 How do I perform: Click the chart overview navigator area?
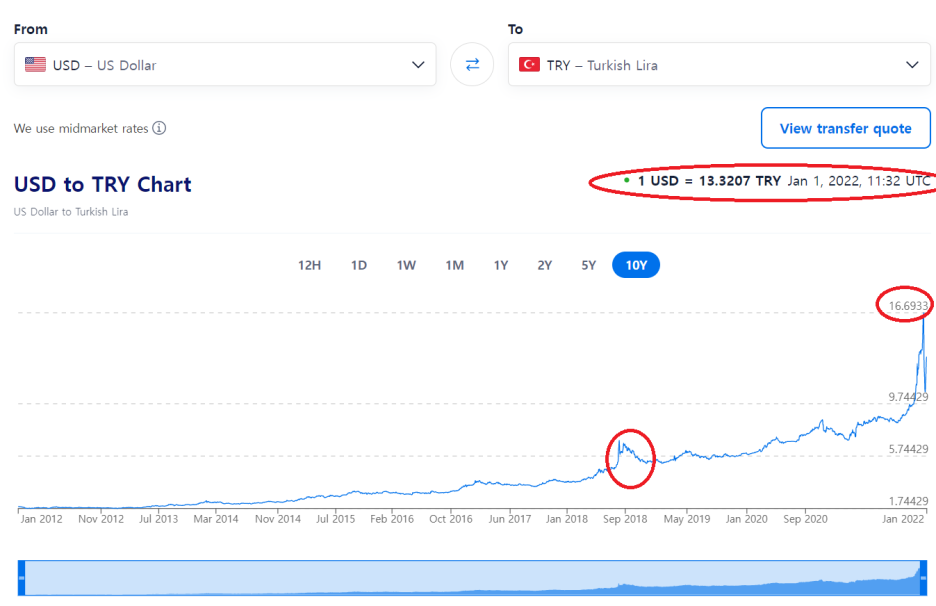coord(472,578)
